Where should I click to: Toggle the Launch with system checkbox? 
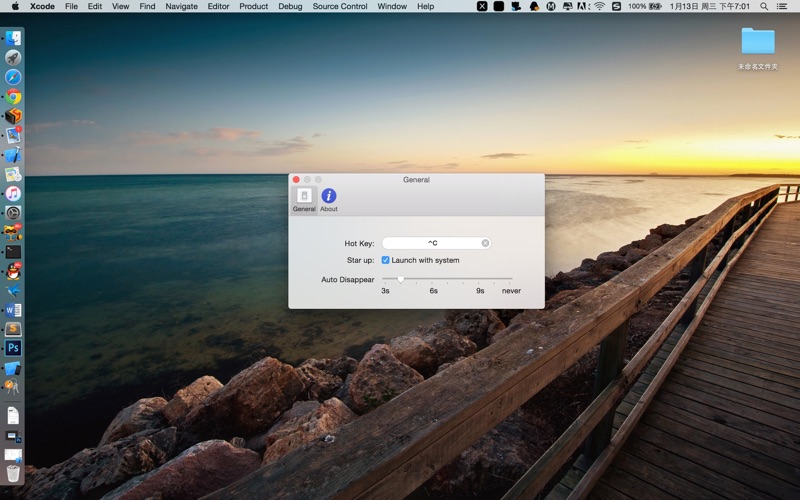pyautogui.click(x=385, y=260)
